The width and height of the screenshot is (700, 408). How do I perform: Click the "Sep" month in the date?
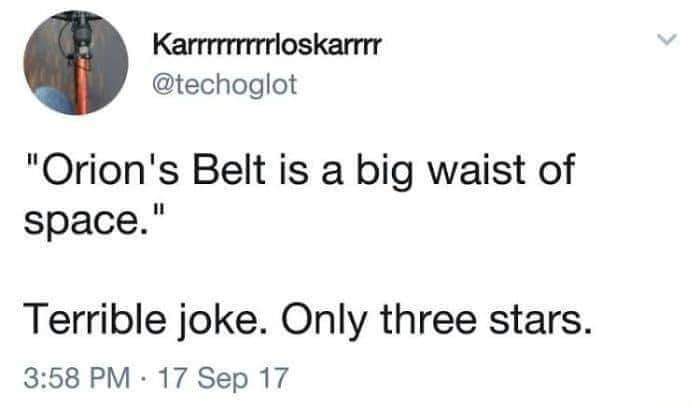pos(222,379)
